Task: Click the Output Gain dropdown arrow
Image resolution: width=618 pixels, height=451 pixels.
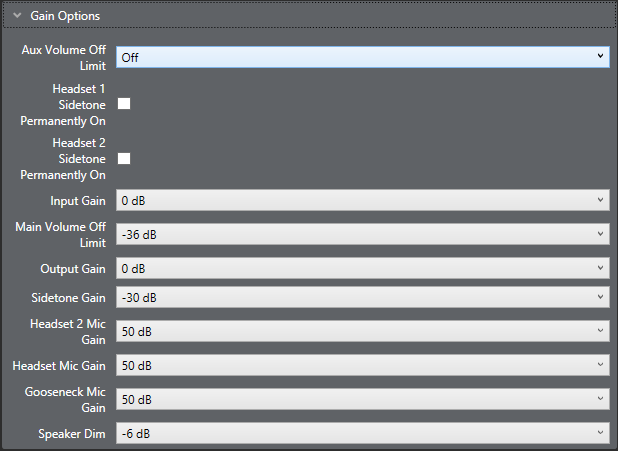Action: pos(600,269)
